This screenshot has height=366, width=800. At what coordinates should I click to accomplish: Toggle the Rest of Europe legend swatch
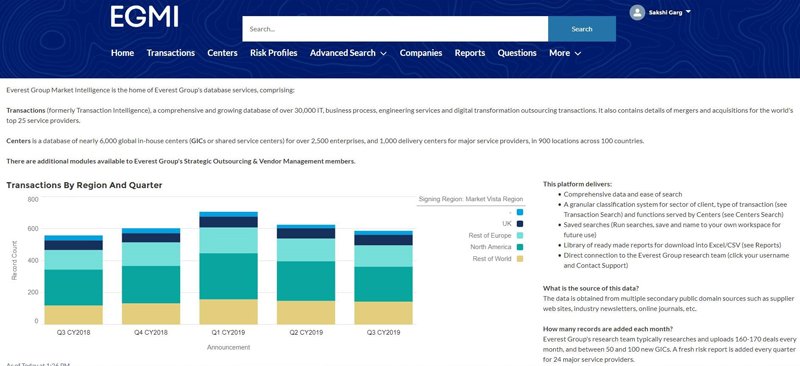[x=519, y=235]
